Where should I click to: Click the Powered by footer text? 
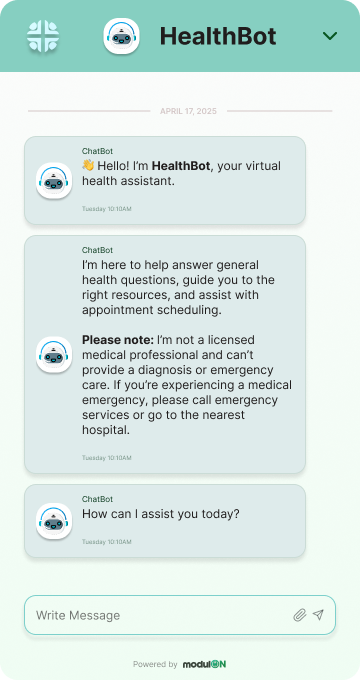(155, 664)
